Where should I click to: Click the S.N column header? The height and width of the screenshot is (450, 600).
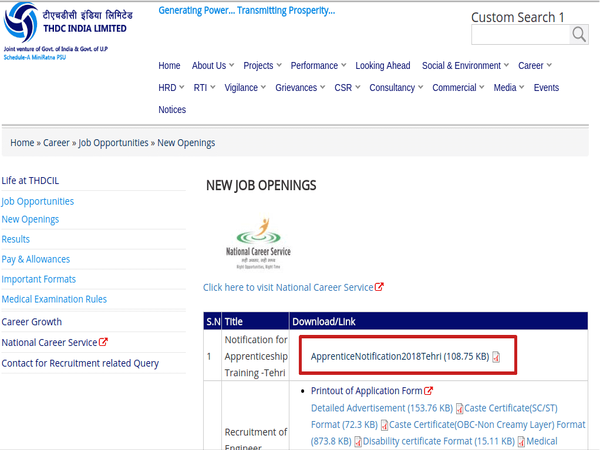(213, 321)
